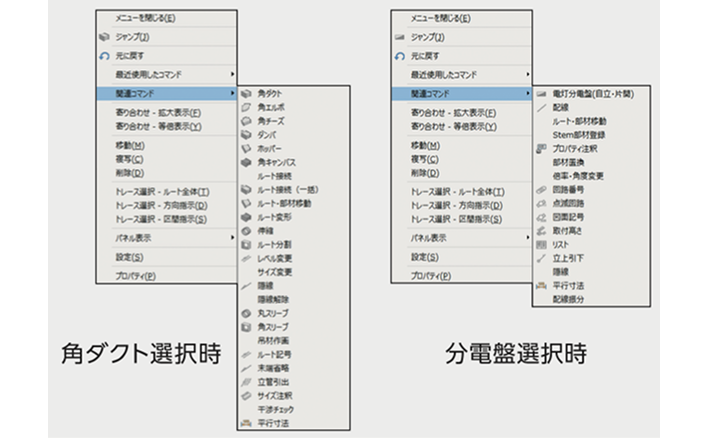708x438 pixels.
Task: Expand パネル表示 arrow in right menu
Action: pyautogui.click(x=527, y=238)
